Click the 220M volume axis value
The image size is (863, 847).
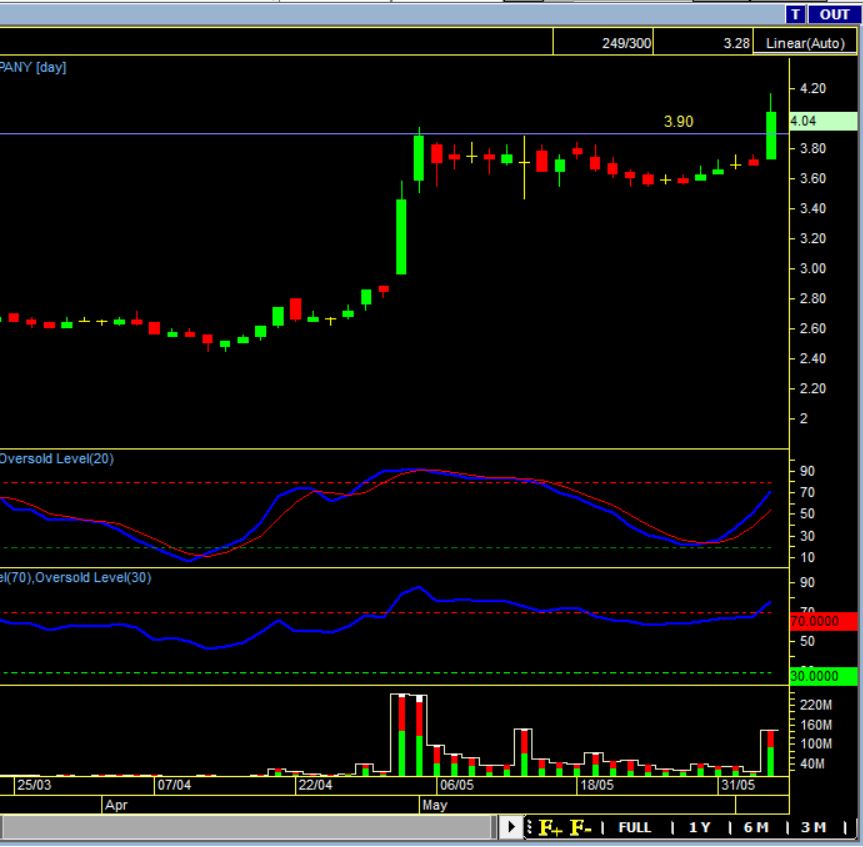[x=816, y=705]
